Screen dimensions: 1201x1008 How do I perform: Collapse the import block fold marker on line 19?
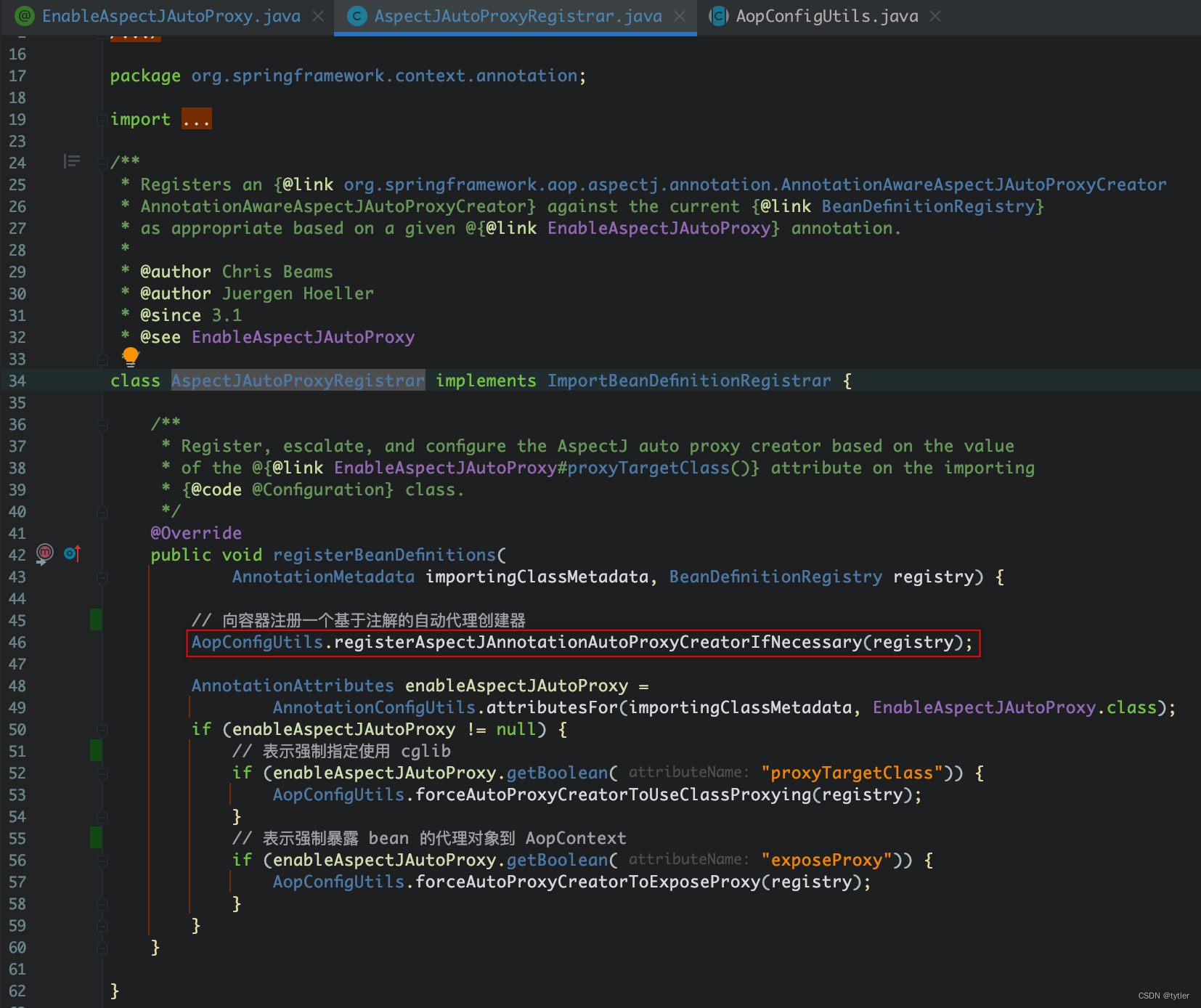102,120
